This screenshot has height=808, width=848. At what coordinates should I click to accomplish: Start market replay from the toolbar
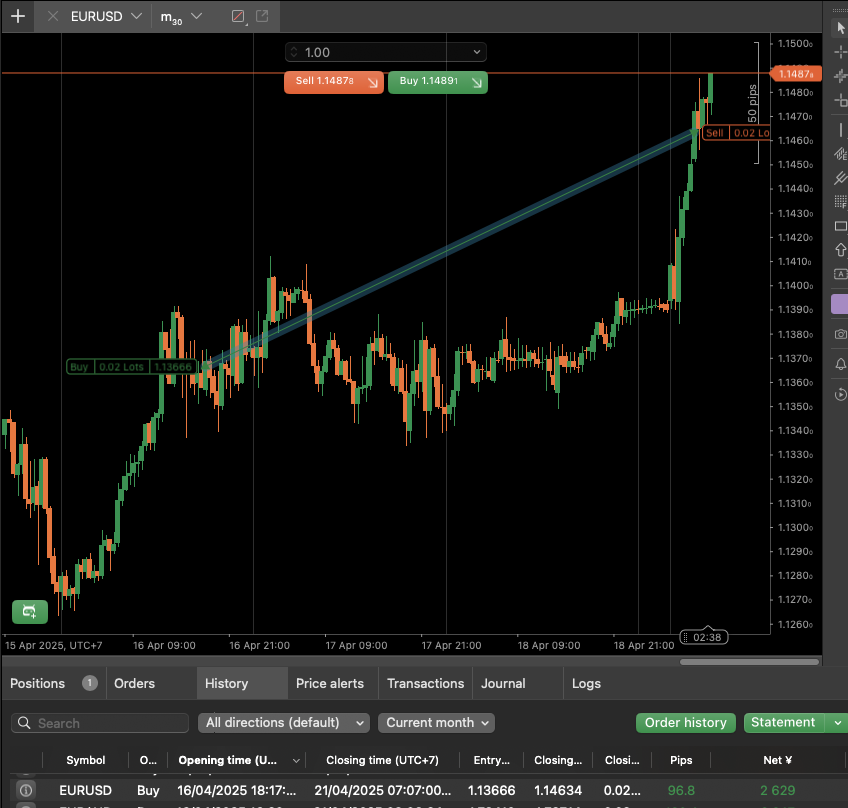(840, 394)
